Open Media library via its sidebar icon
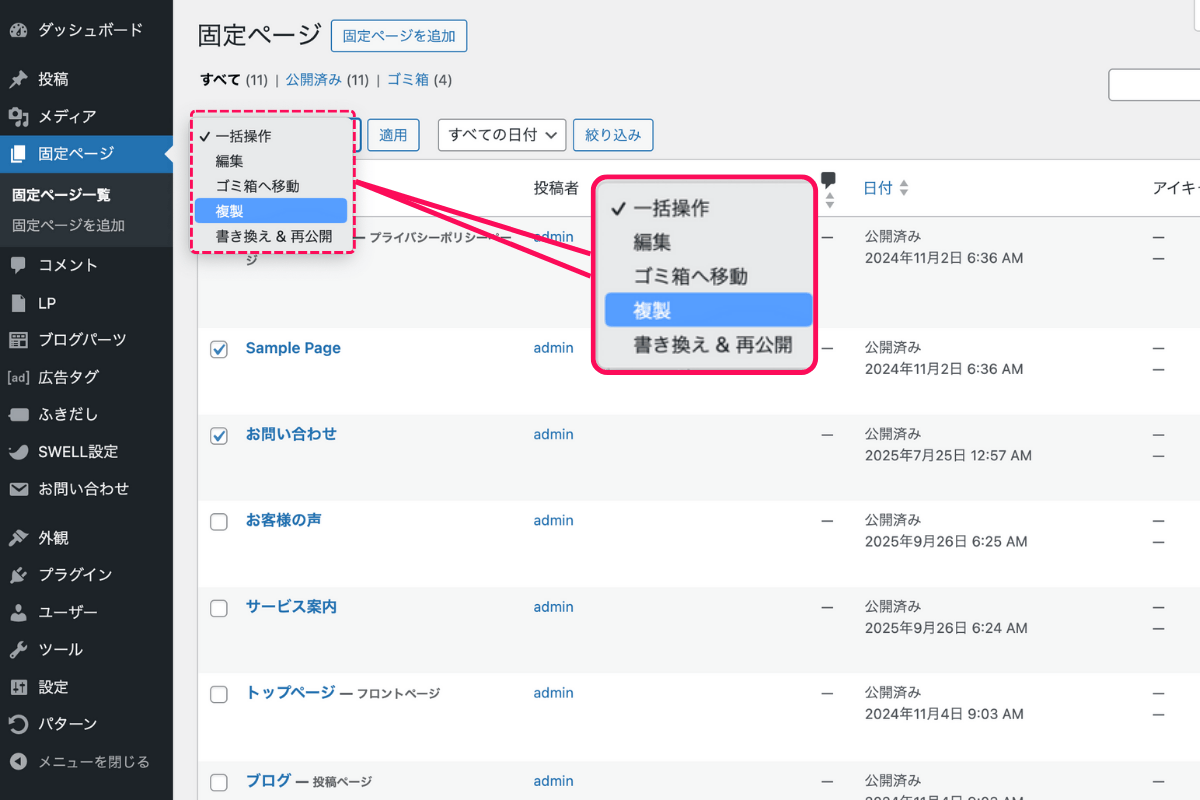The height and width of the screenshot is (800, 1200). pyautogui.click(x=18, y=117)
